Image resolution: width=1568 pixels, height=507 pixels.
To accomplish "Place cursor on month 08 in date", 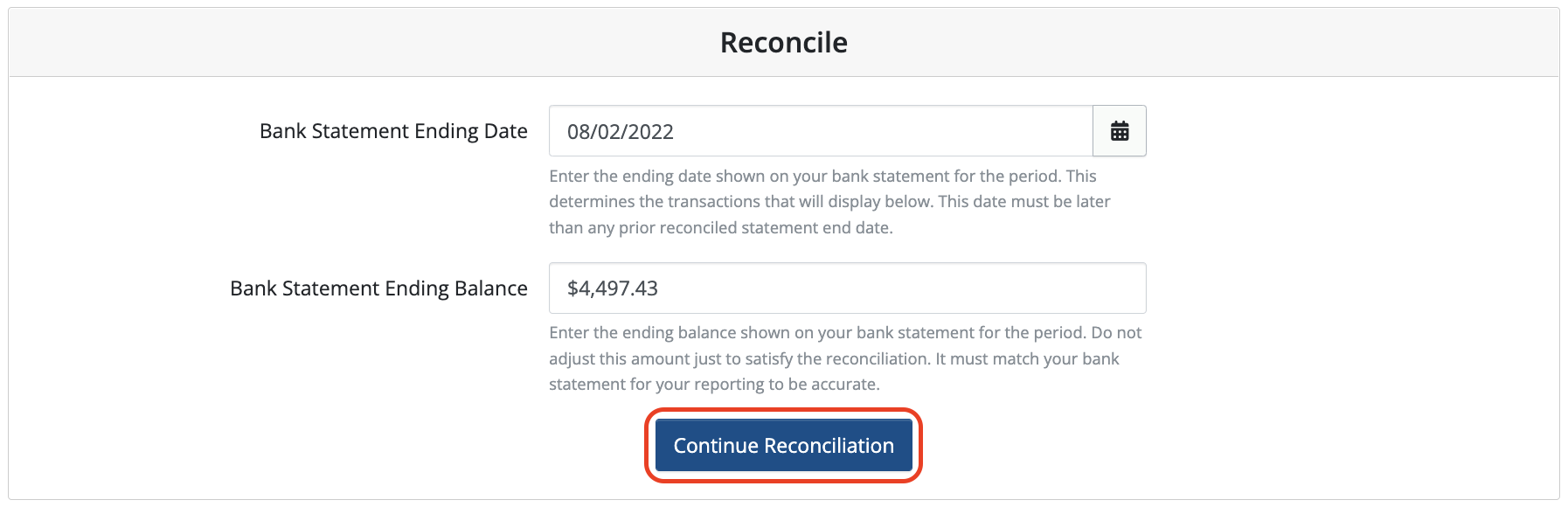I will pyautogui.click(x=578, y=132).
